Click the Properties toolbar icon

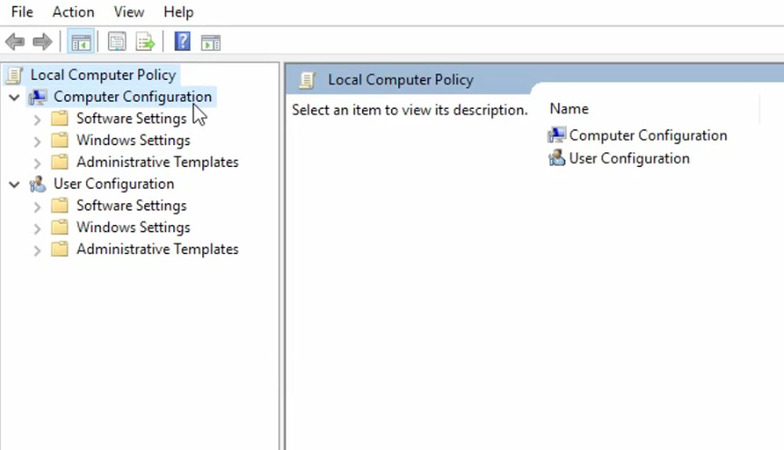tap(117, 42)
